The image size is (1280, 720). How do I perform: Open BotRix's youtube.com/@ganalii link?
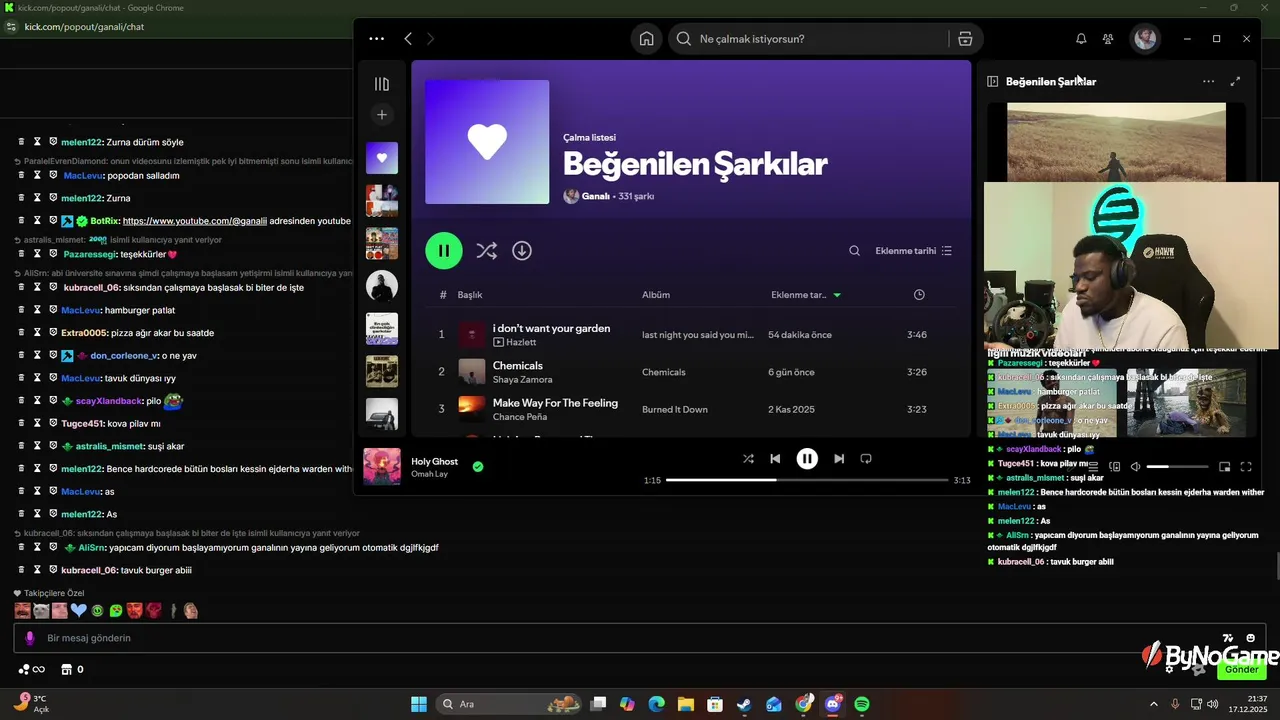coord(194,221)
